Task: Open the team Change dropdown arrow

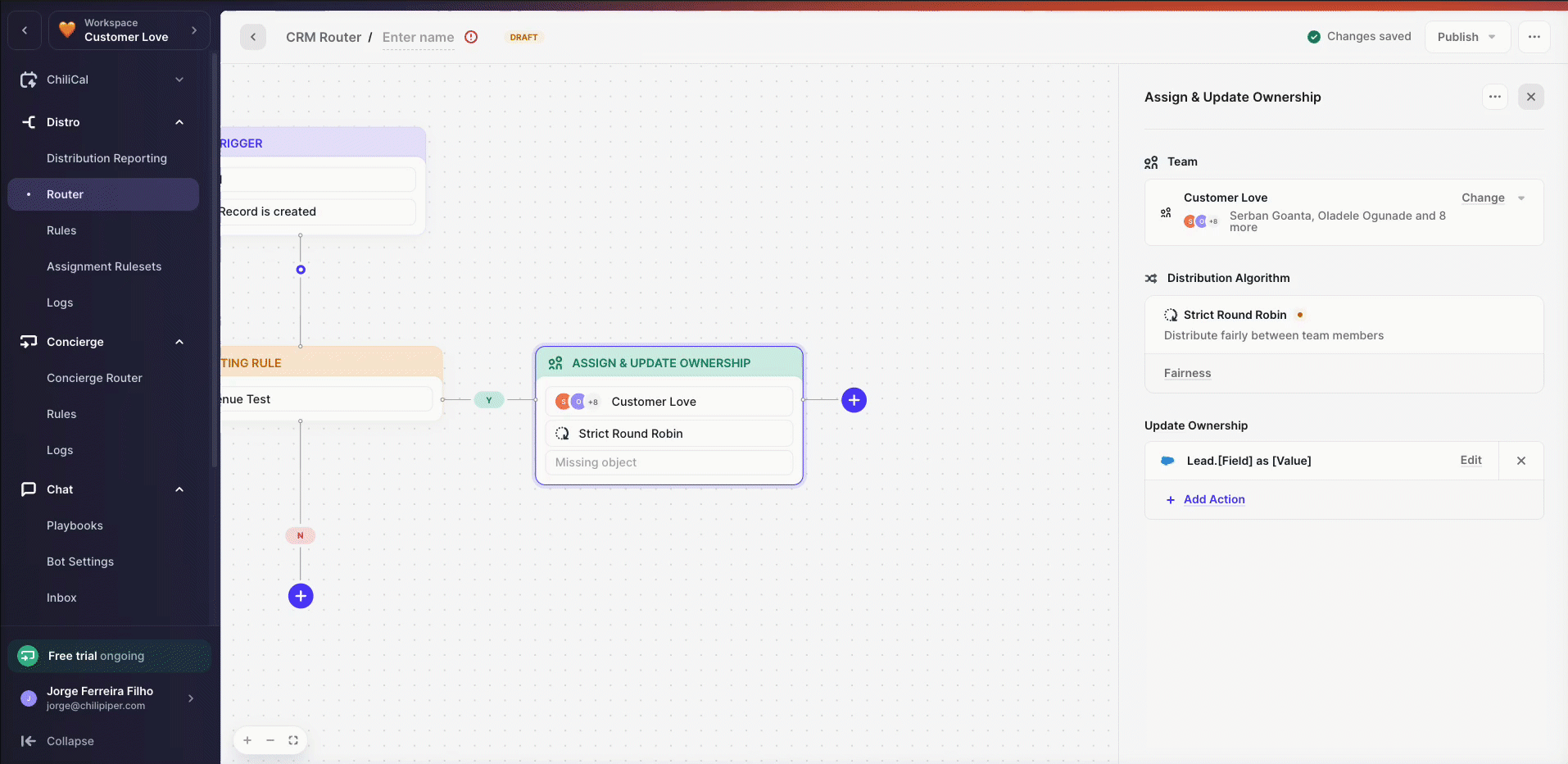Action: pyautogui.click(x=1521, y=198)
